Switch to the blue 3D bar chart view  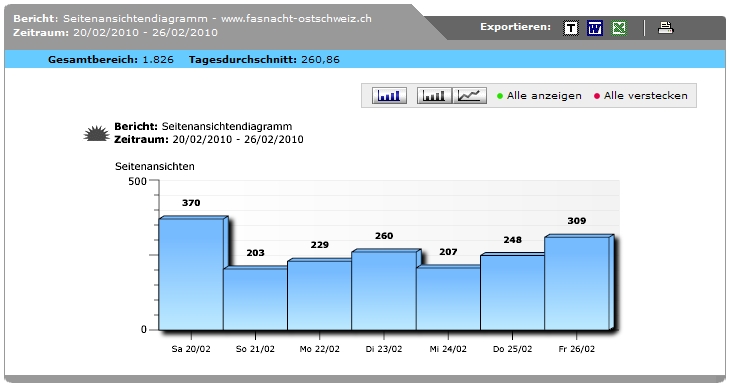point(389,95)
